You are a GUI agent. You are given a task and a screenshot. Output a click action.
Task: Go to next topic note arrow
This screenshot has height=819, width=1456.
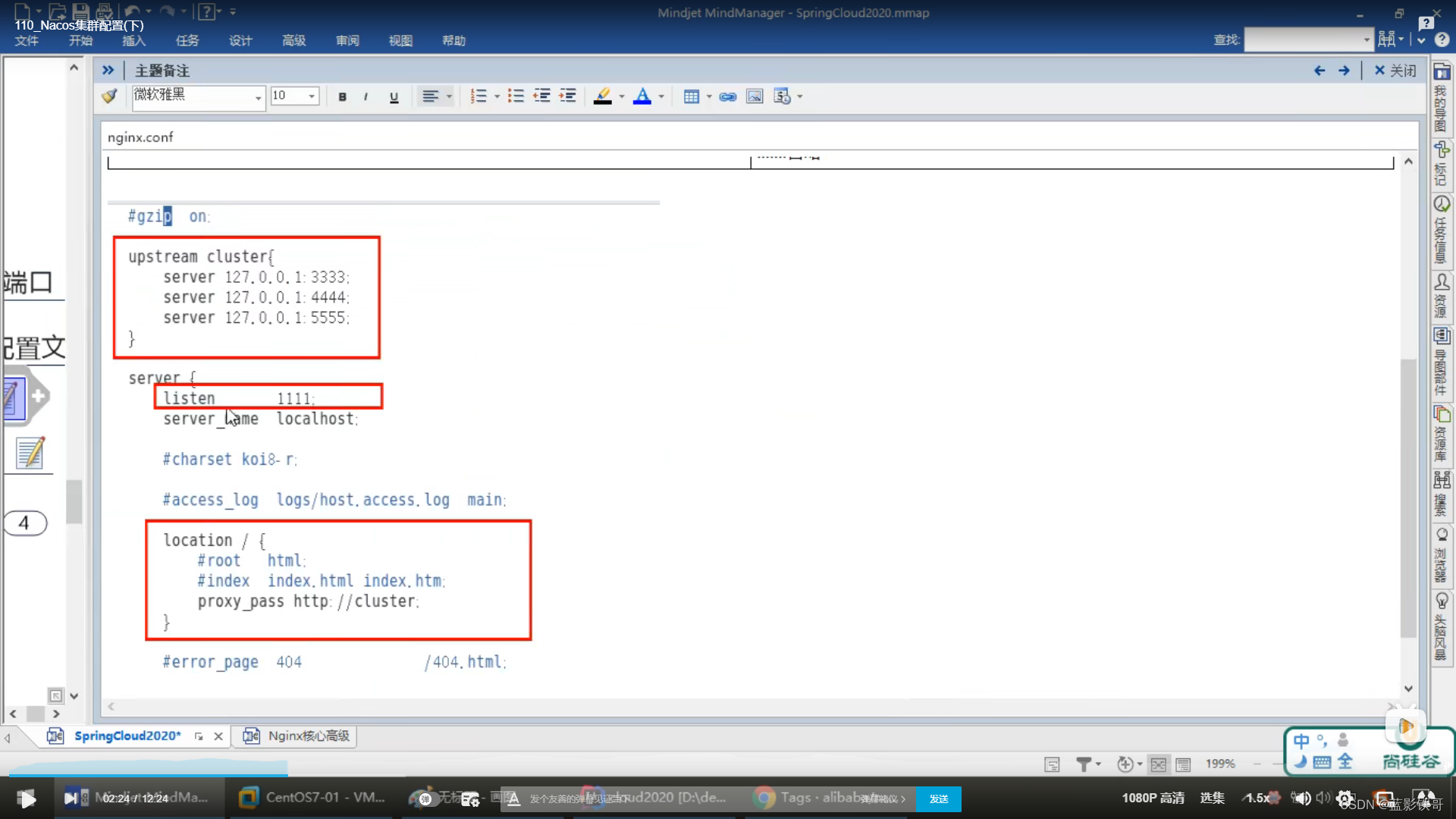(x=1344, y=71)
